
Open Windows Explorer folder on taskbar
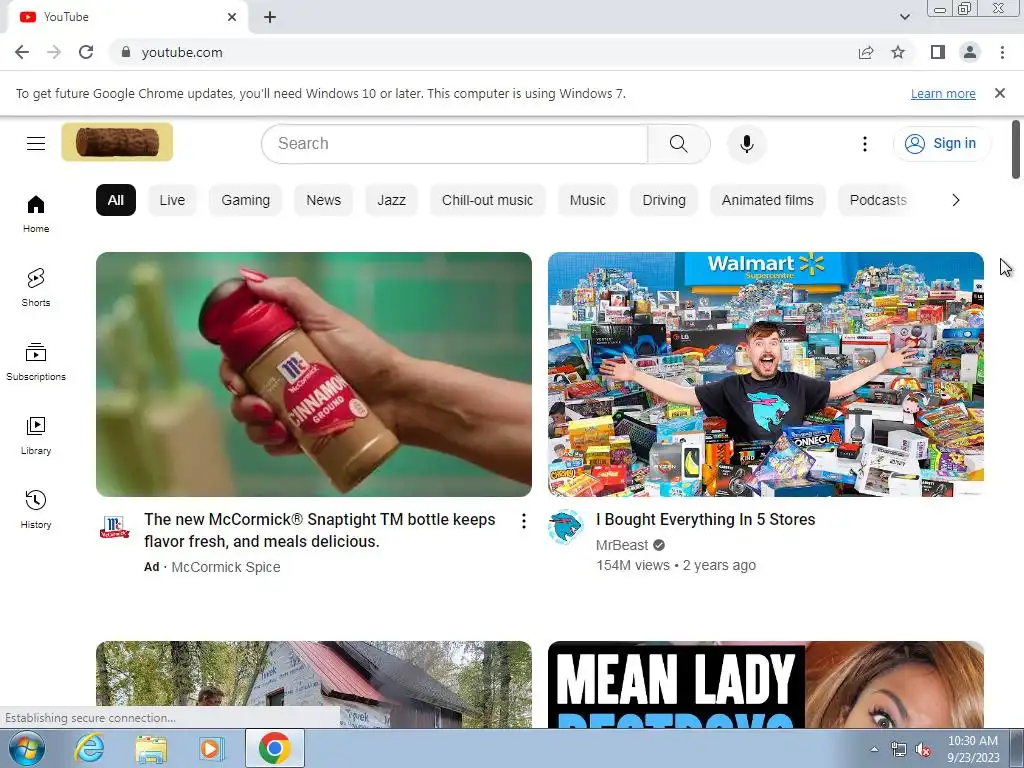coord(150,749)
